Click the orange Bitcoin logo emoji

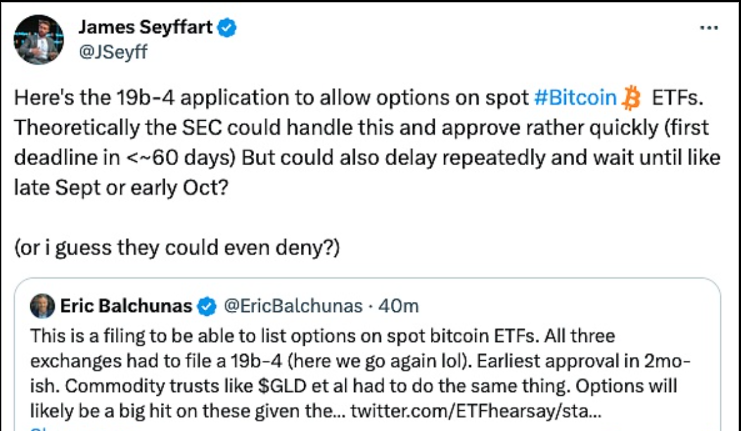[630, 97]
